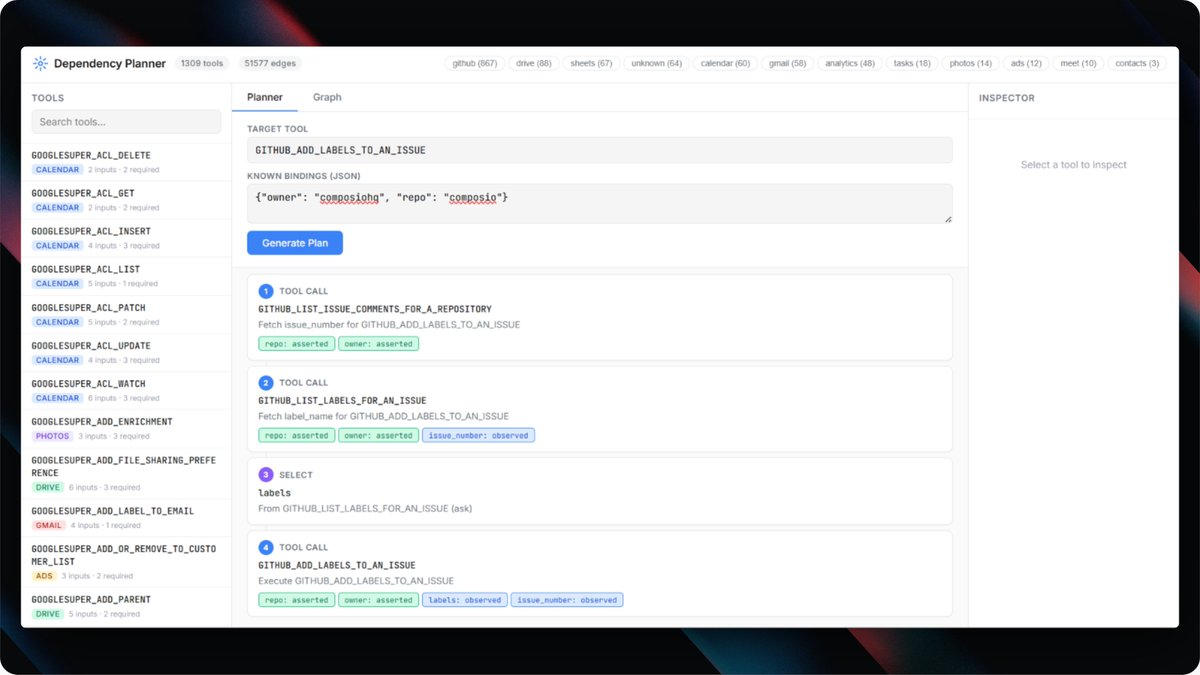Viewport: 1200px width, 675px height.
Task: Filter by tasks (18) chip
Action: 912,63
